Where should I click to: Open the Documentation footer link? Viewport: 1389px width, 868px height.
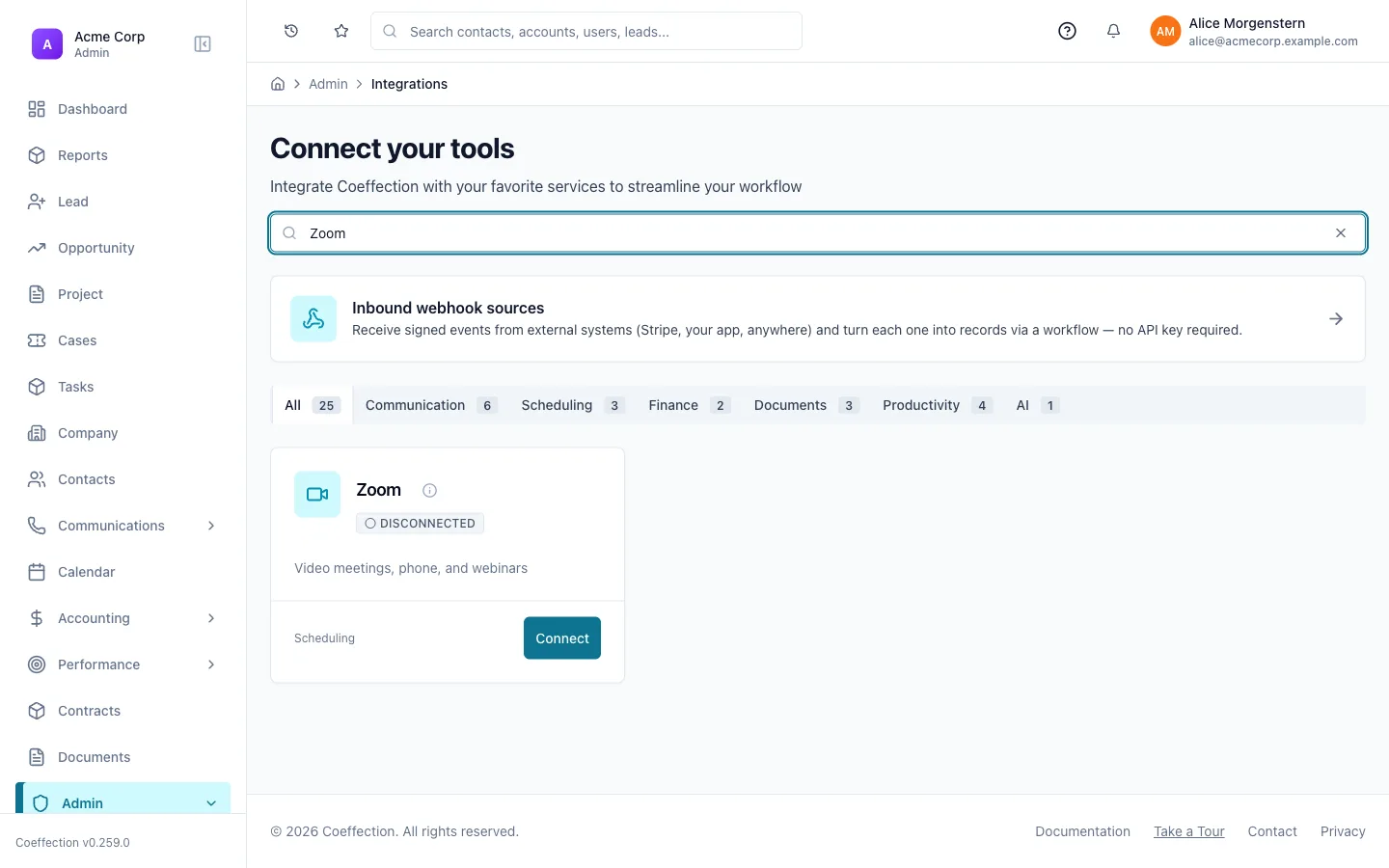coord(1082,831)
